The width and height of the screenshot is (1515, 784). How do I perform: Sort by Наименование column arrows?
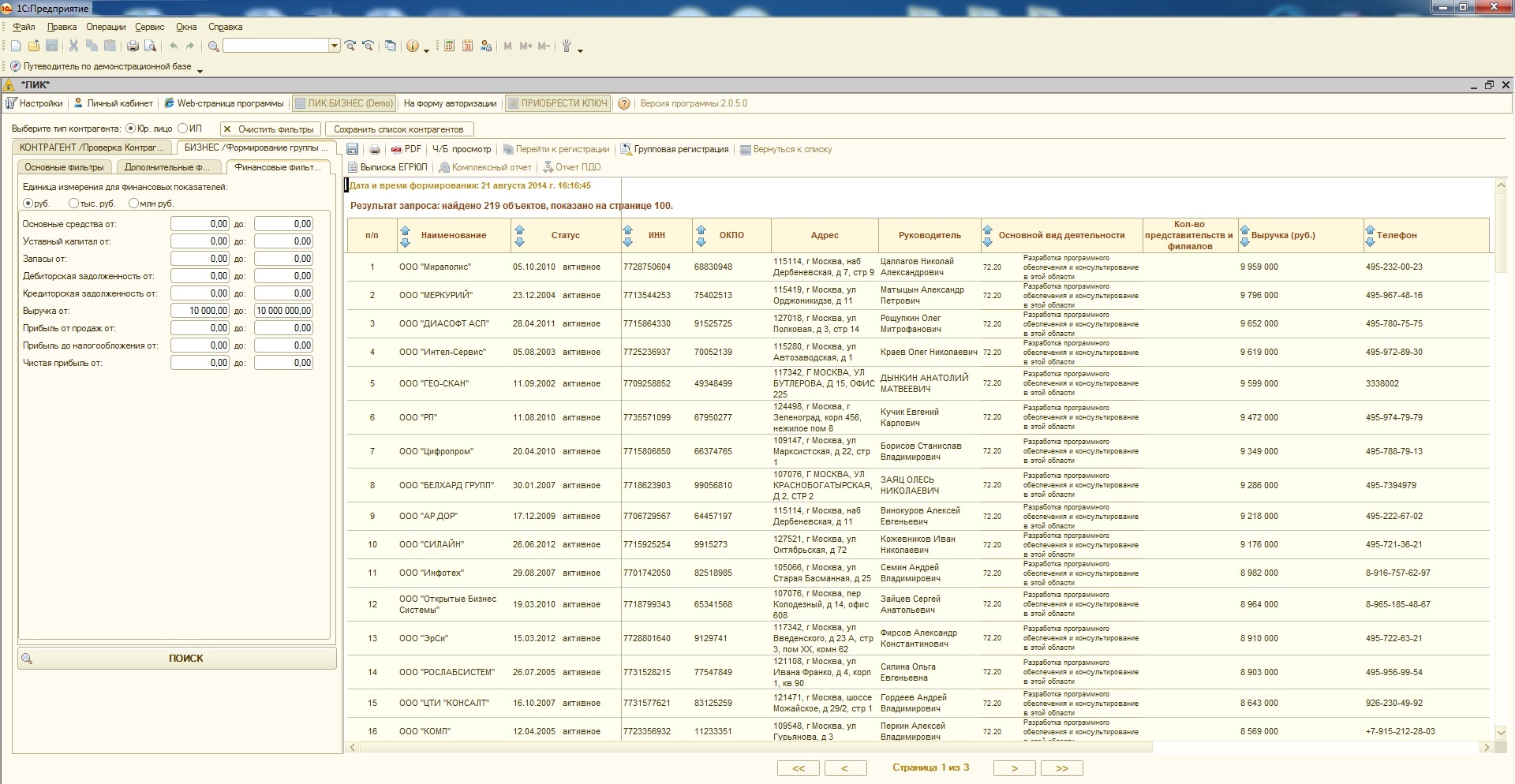(405, 236)
